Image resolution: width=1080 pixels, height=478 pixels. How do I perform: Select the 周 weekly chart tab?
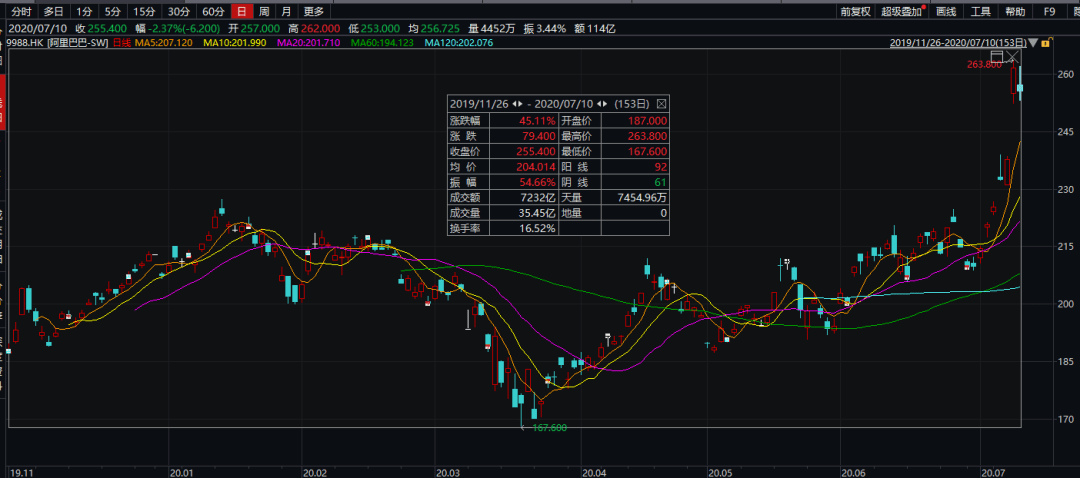264,12
